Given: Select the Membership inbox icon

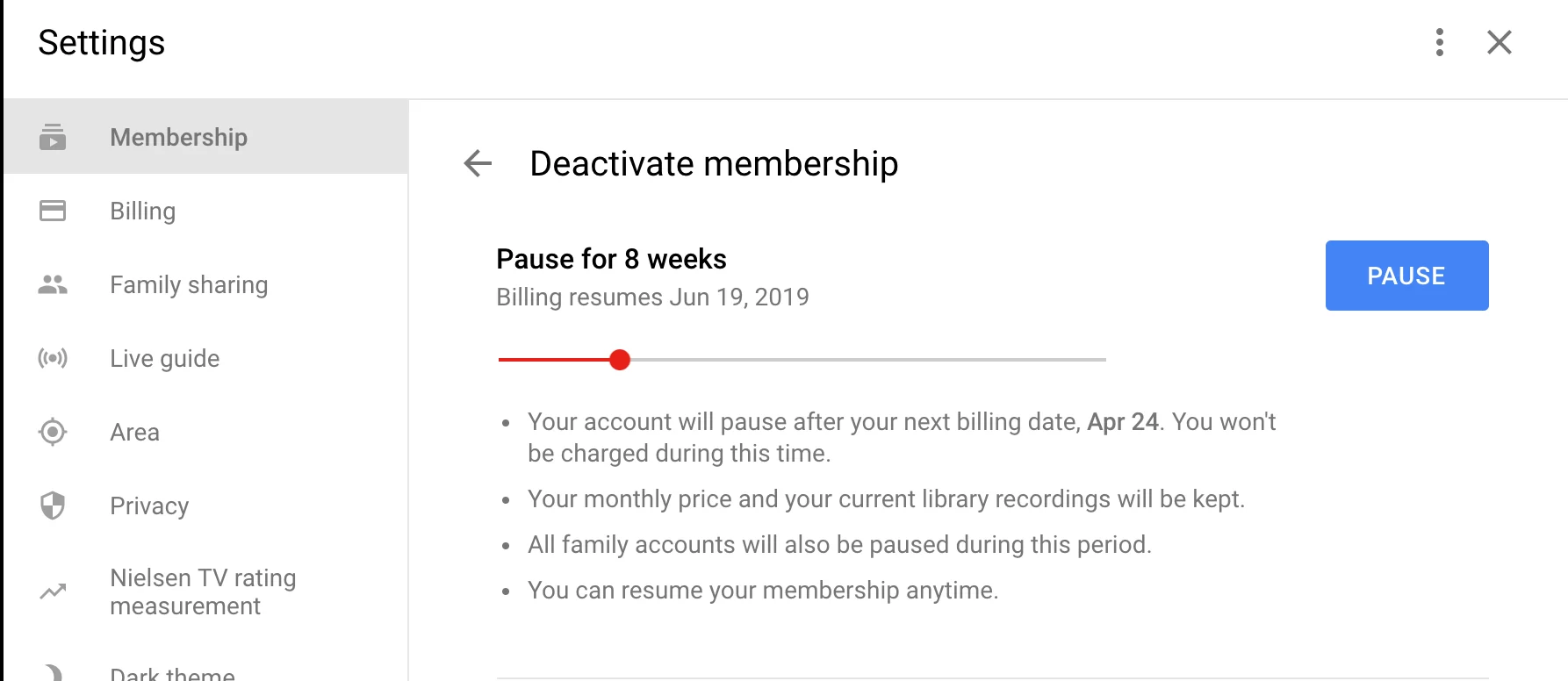Looking at the screenshot, I should pyautogui.click(x=53, y=137).
